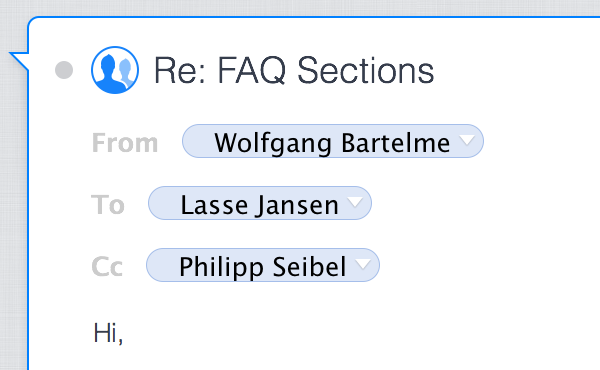Open the dropdown arrow beside Lasse Jansen
The image size is (600, 370).
click(x=355, y=202)
